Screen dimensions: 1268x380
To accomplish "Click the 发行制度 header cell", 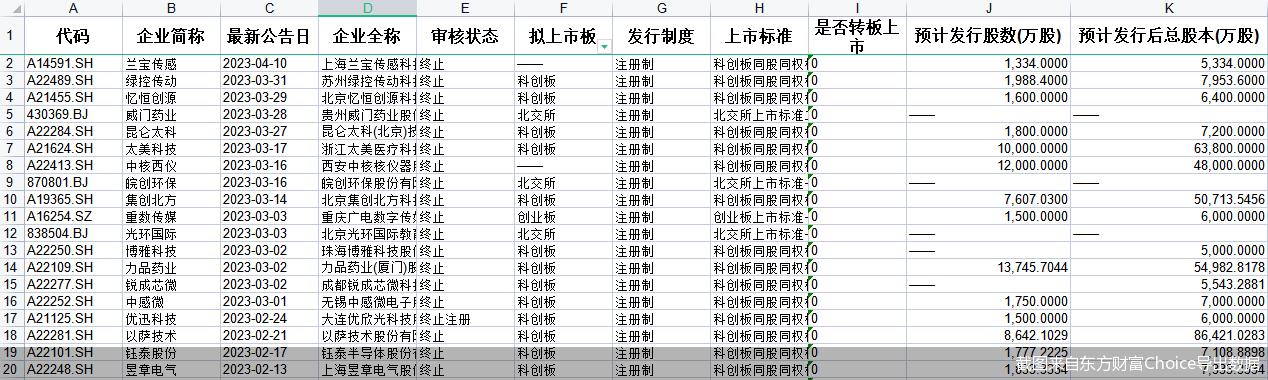I will (x=661, y=36).
